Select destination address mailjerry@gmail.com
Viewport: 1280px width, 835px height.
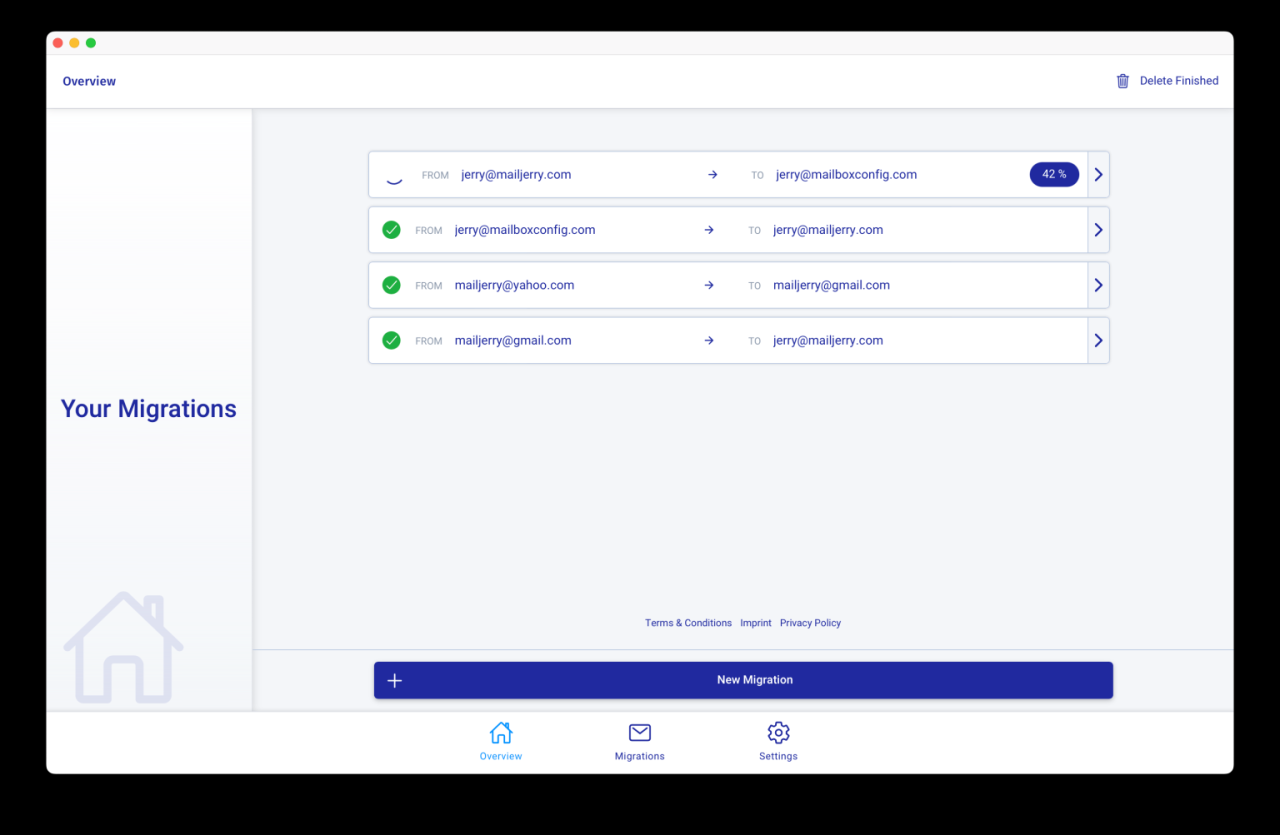831,285
